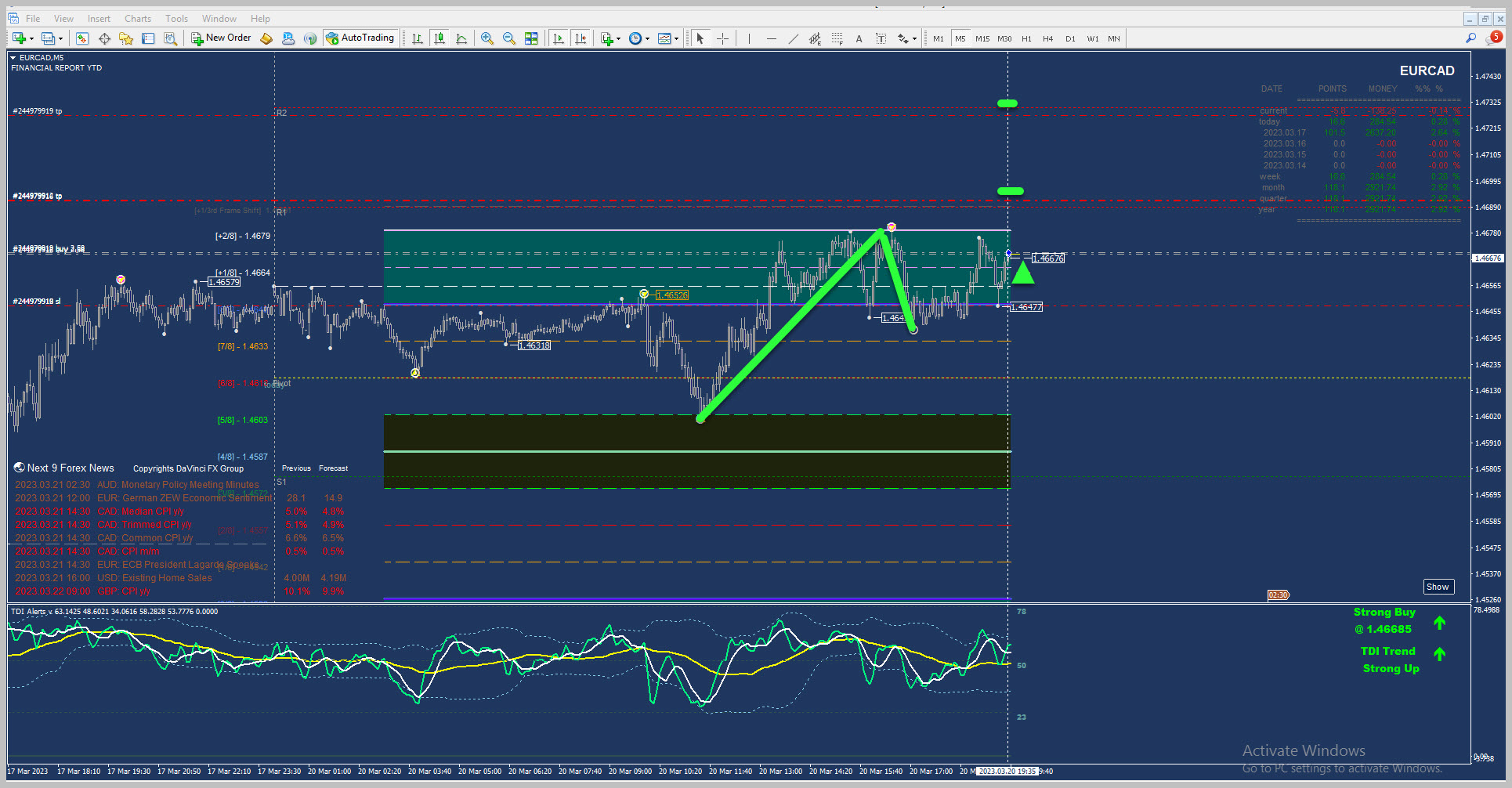Image resolution: width=1512 pixels, height=788 pixels.
Task: Open the Charts menu
Action: (138, 19)
